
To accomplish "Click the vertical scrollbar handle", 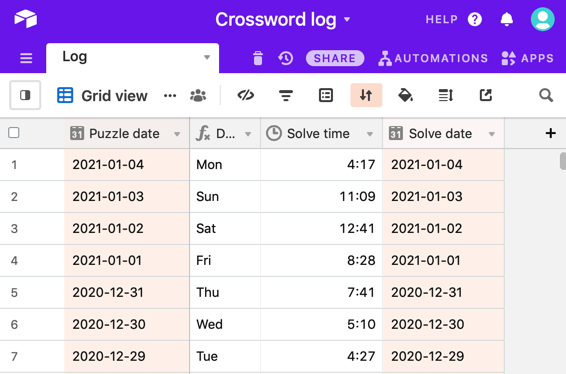I will coord(563,161).
